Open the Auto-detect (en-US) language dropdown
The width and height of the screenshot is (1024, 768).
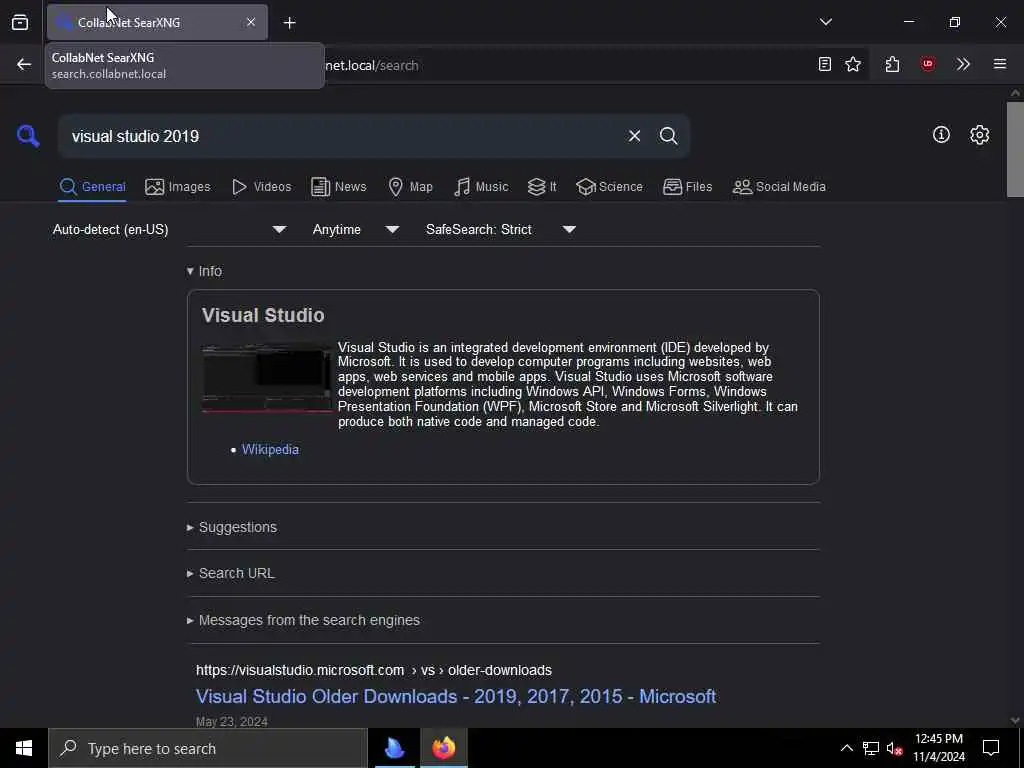click(x=169, y=229)
